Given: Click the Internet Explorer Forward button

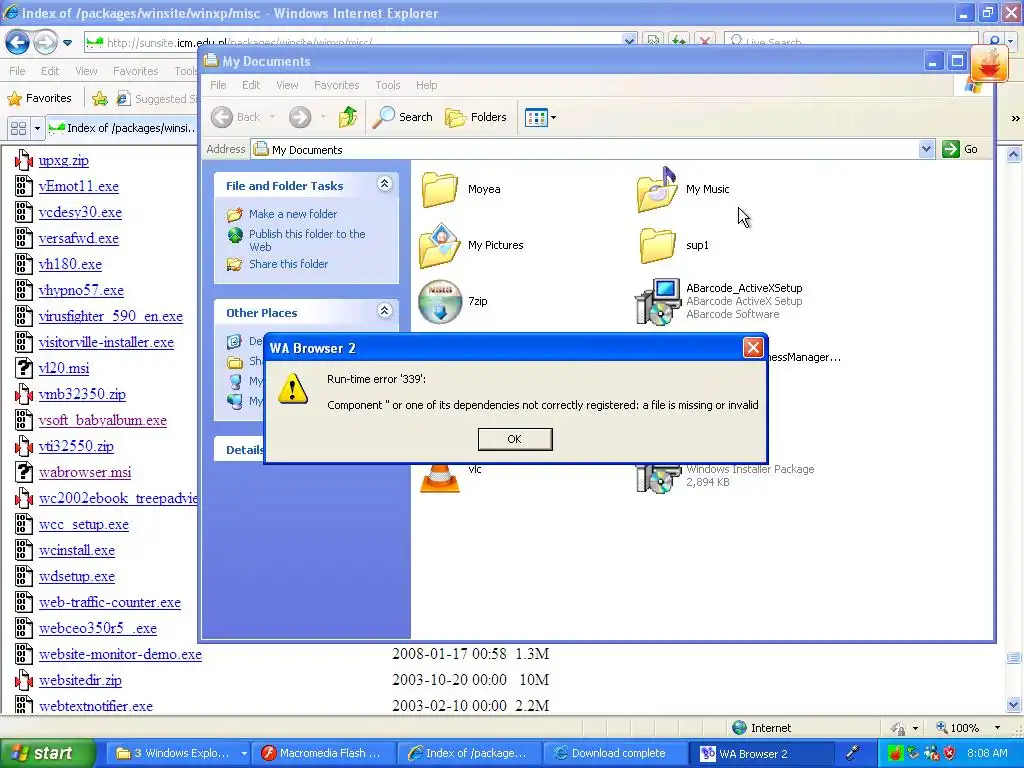Looking at the screenshot, I should coord(44,43).
